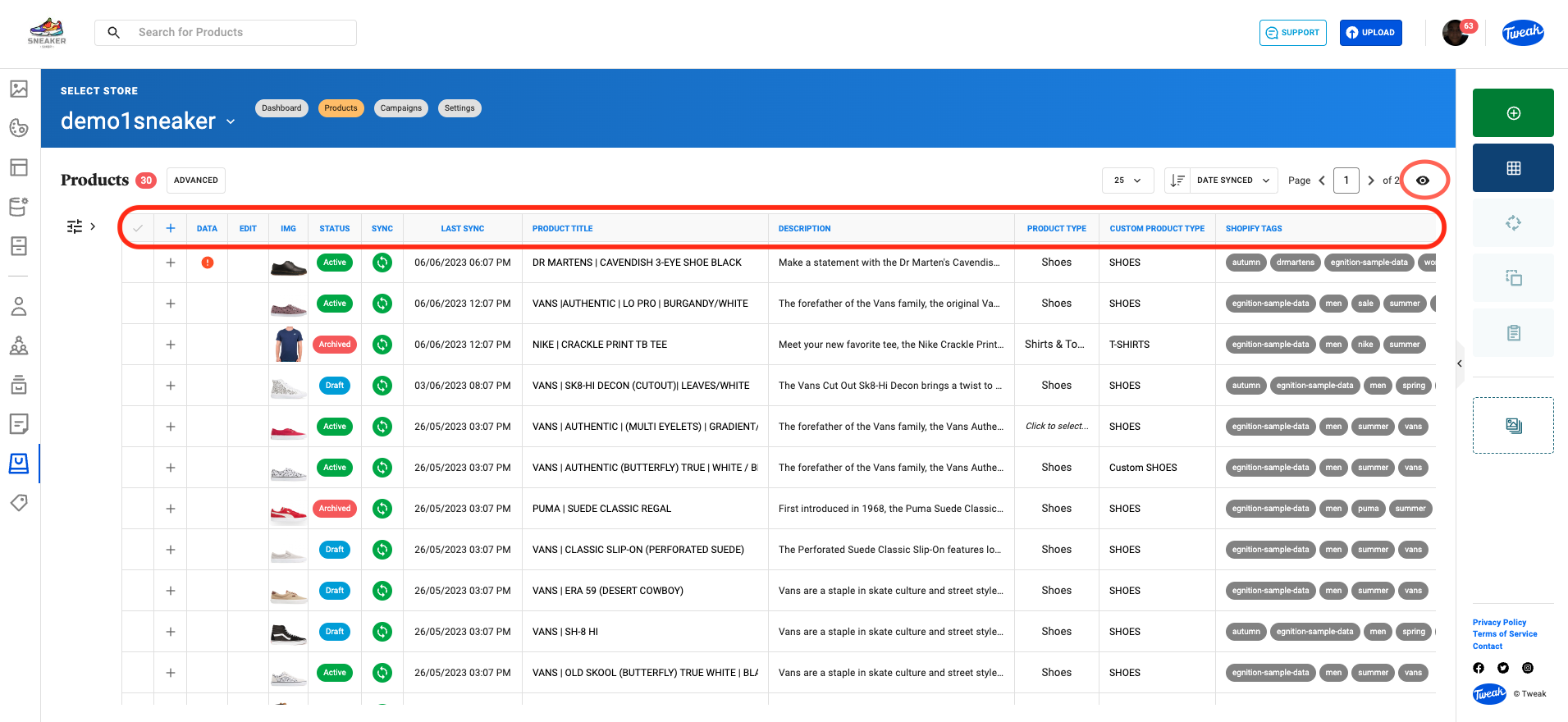Open the Twitter social link icon

(x=1503, y=668)
